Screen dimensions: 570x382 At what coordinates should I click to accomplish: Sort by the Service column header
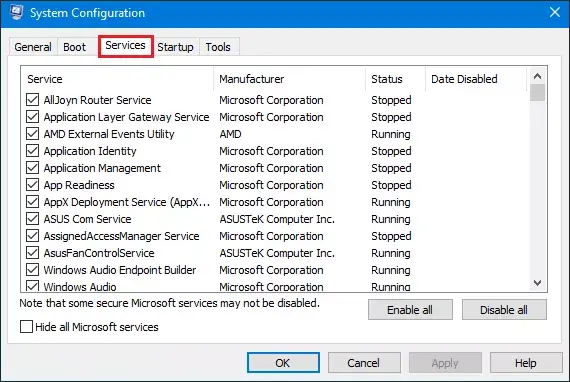117,79
